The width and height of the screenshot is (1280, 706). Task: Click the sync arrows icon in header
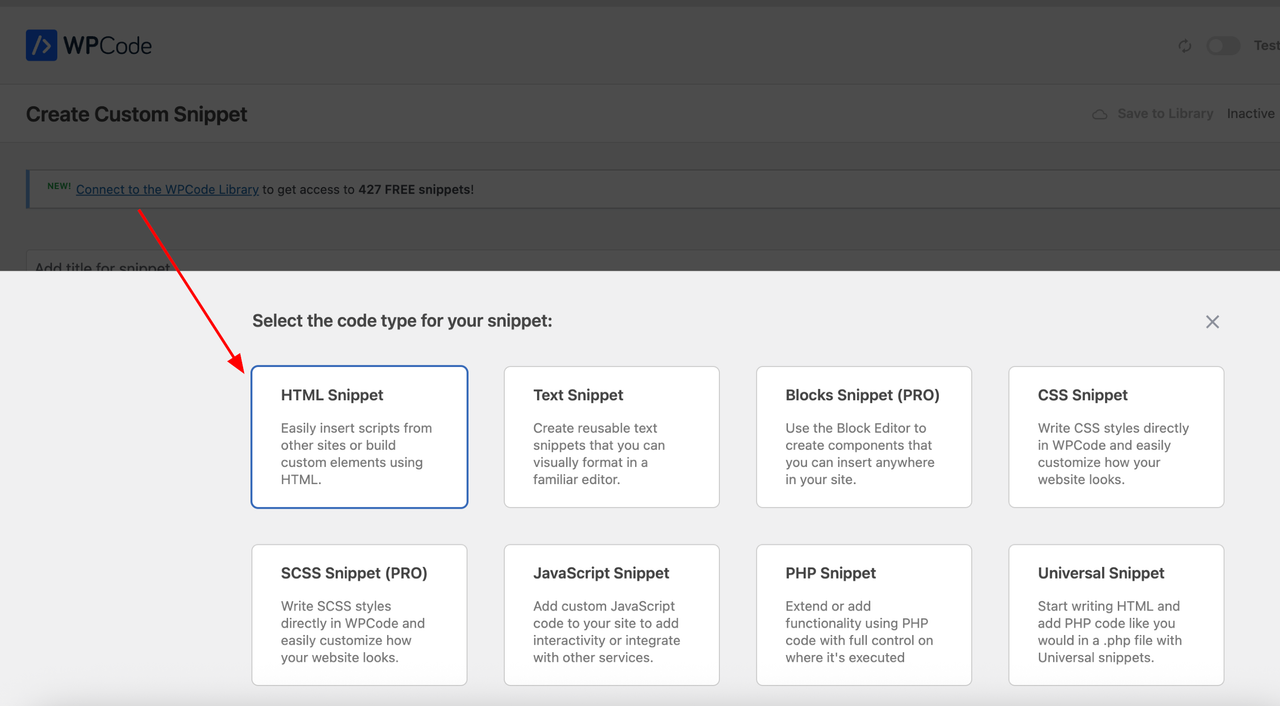(x=1185, y=46)
